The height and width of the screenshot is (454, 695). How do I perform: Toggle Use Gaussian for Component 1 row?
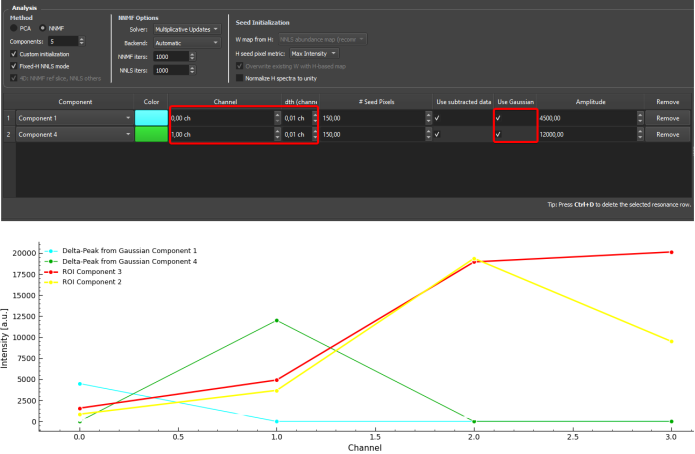[498, 118]
